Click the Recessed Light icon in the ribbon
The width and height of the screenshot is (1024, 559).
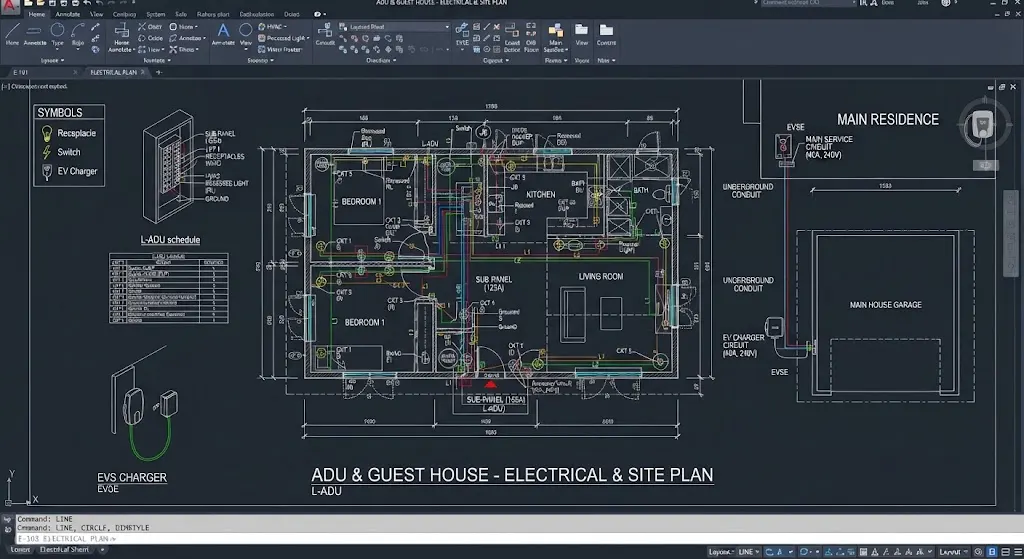tap(262, 38)
